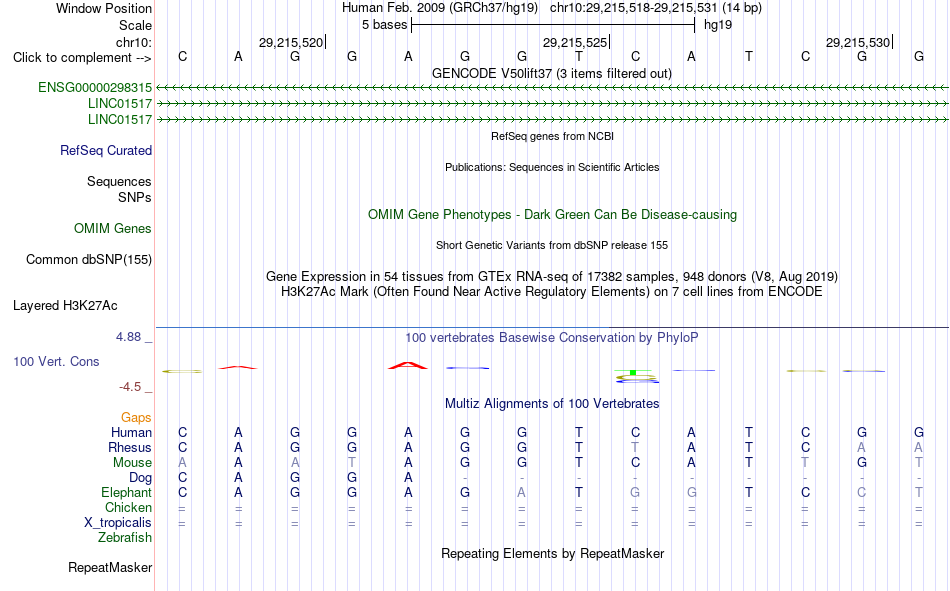950x591 pixels.
Task: Open the Layered H3K27Ac track label
Action: click(65, 306)
